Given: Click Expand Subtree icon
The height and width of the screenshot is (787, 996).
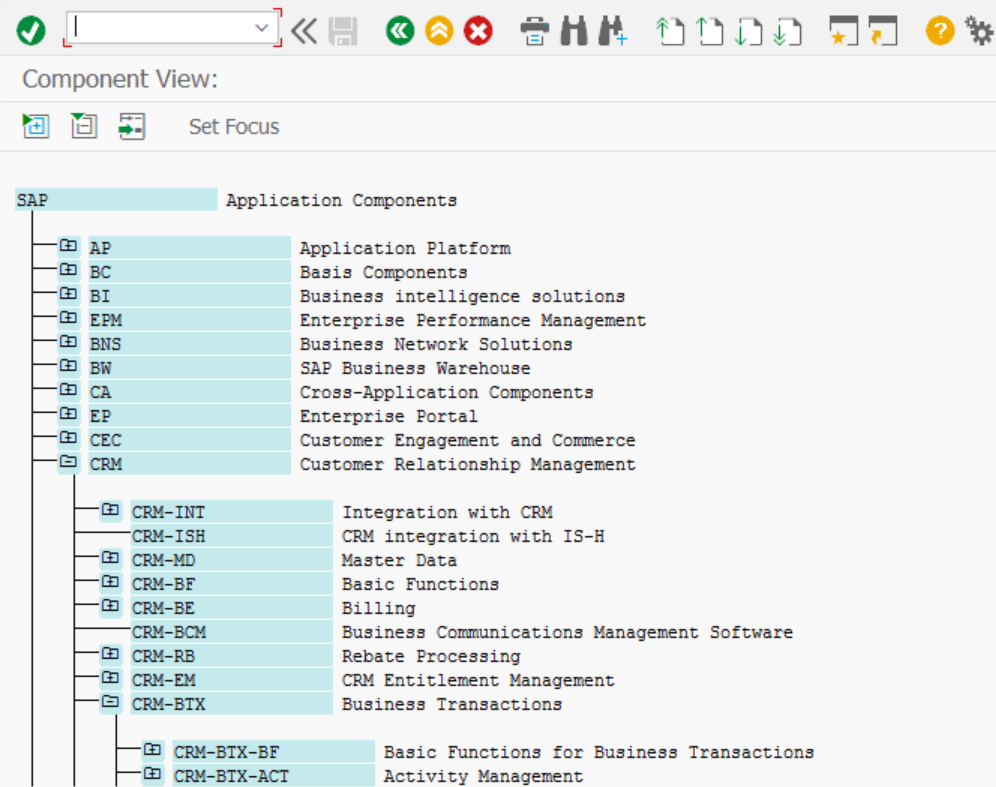Looking at the screenshot, I should pos(36,126).
